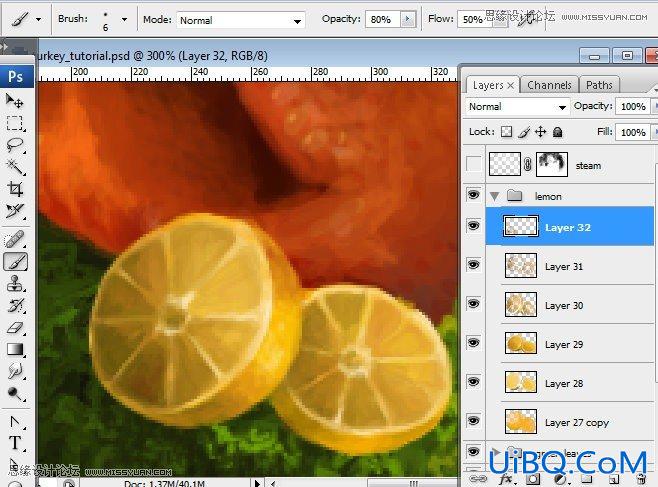Viewport: 658px width, 487px height.
Task: Select the Move tool
Action: click(15, 101)
